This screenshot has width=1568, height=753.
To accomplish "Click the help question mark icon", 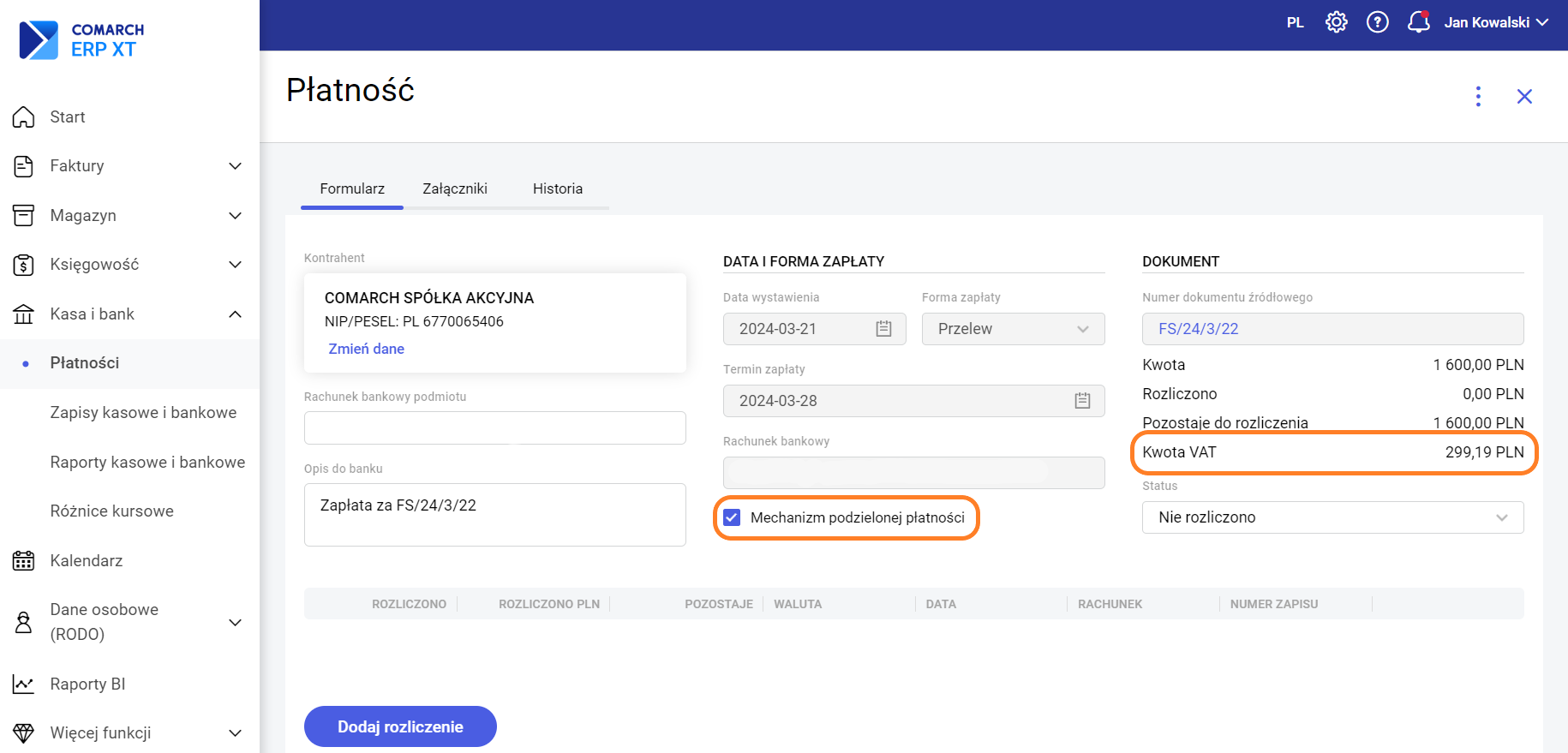I will 1377,22.
